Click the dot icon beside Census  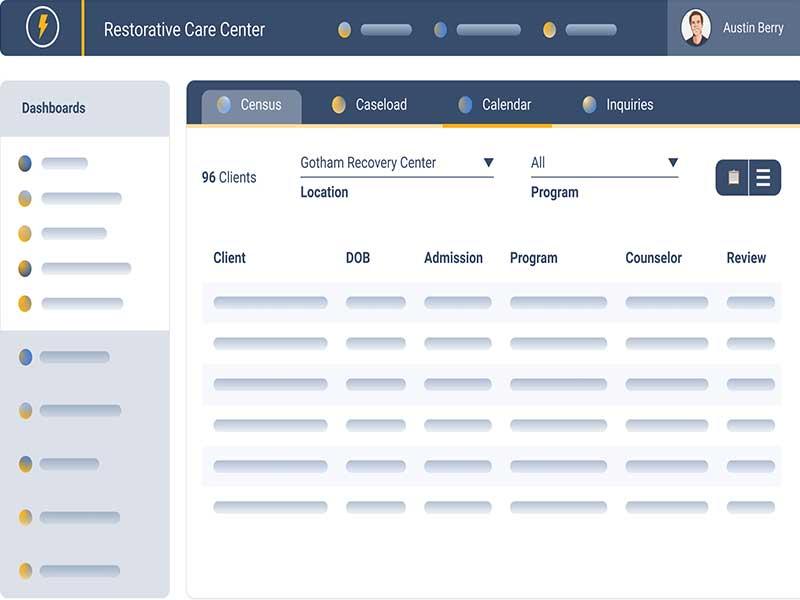225,103
